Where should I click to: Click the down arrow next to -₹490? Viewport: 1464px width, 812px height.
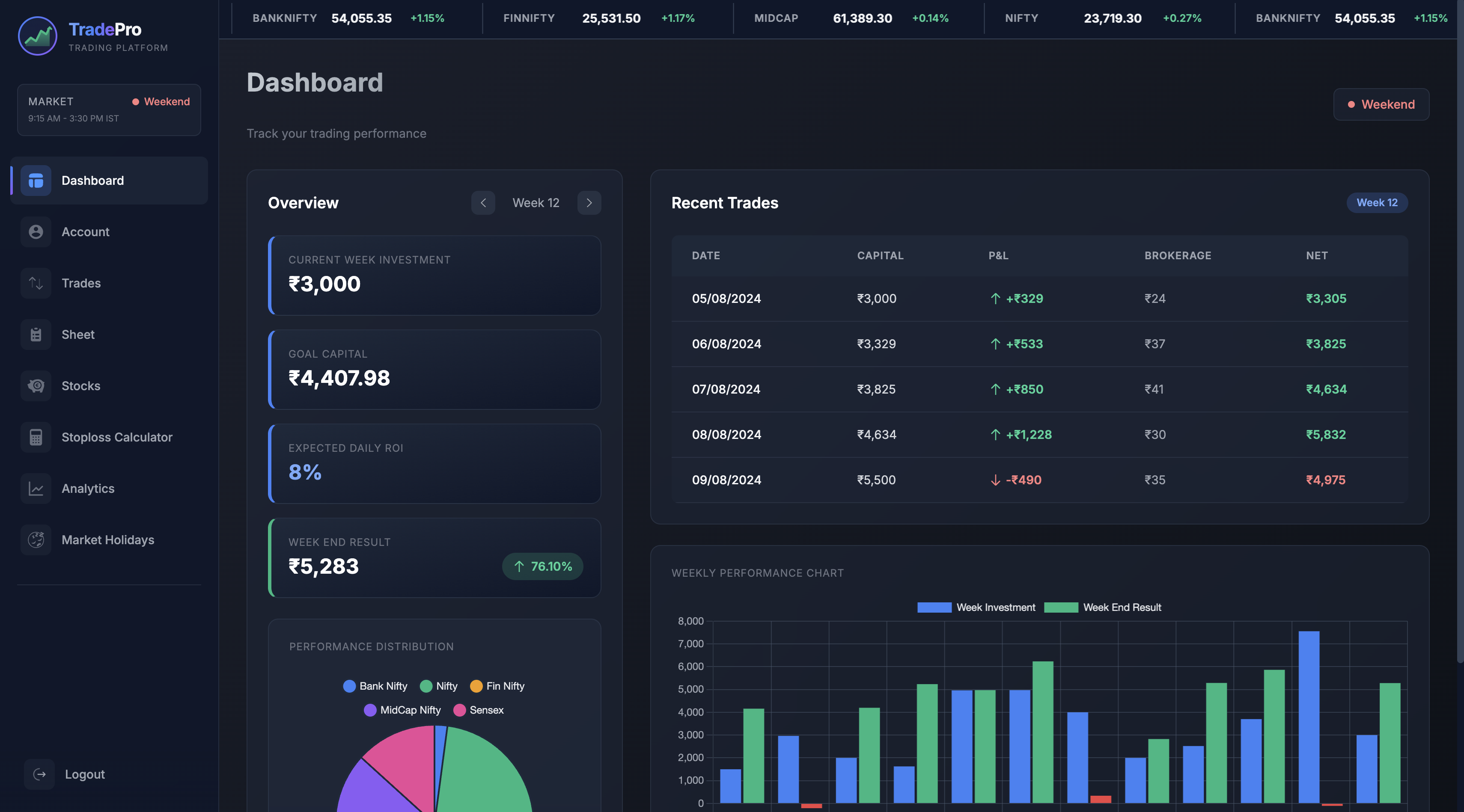(995, 480)
